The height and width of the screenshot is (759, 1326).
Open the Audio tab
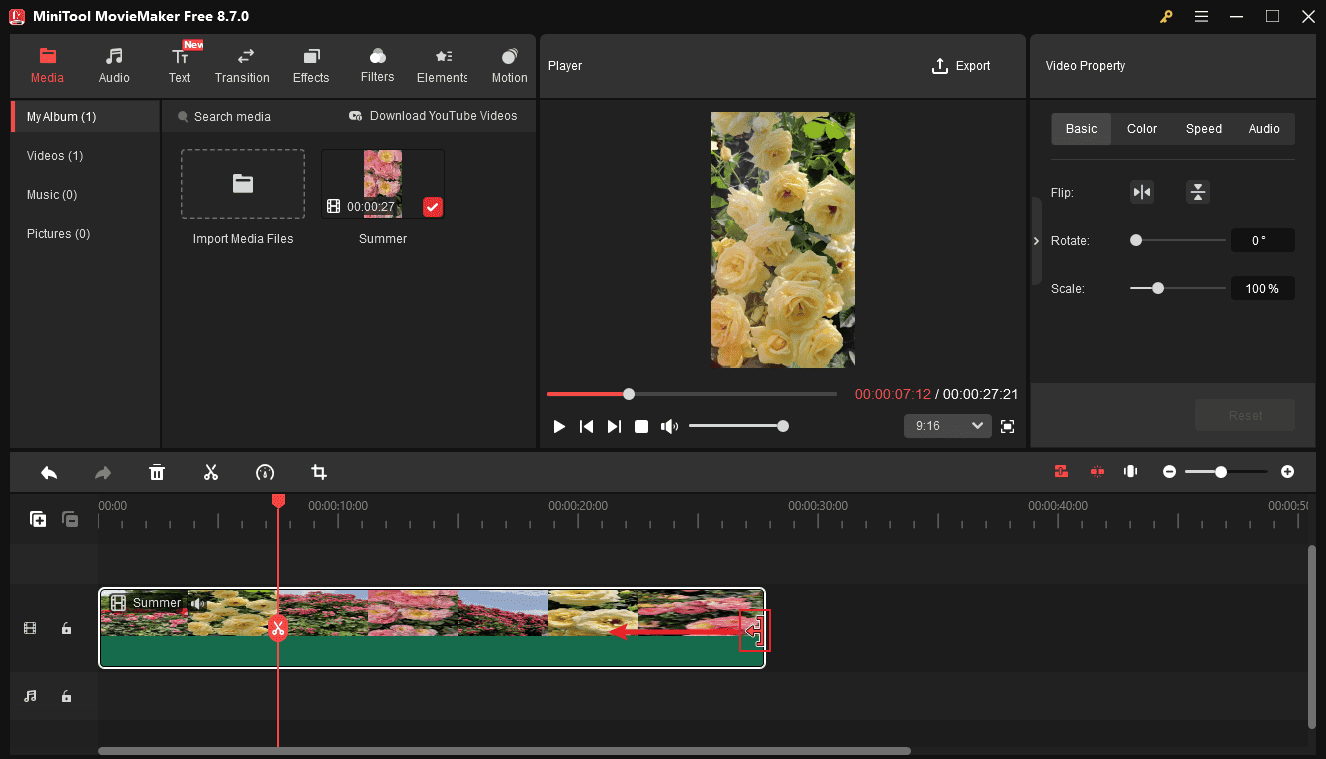pos(114,65)
